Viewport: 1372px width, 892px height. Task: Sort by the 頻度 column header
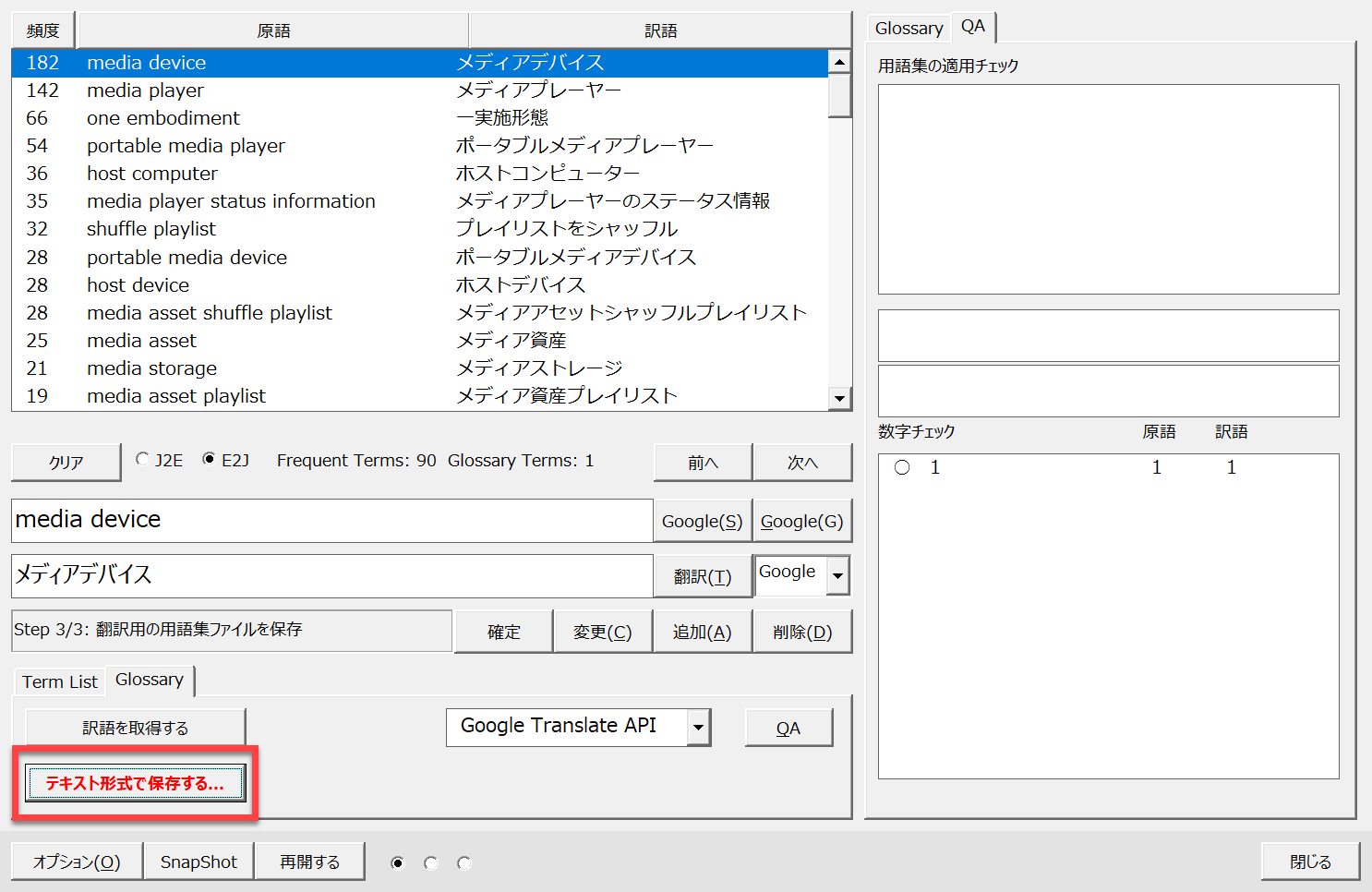[42, 30]
